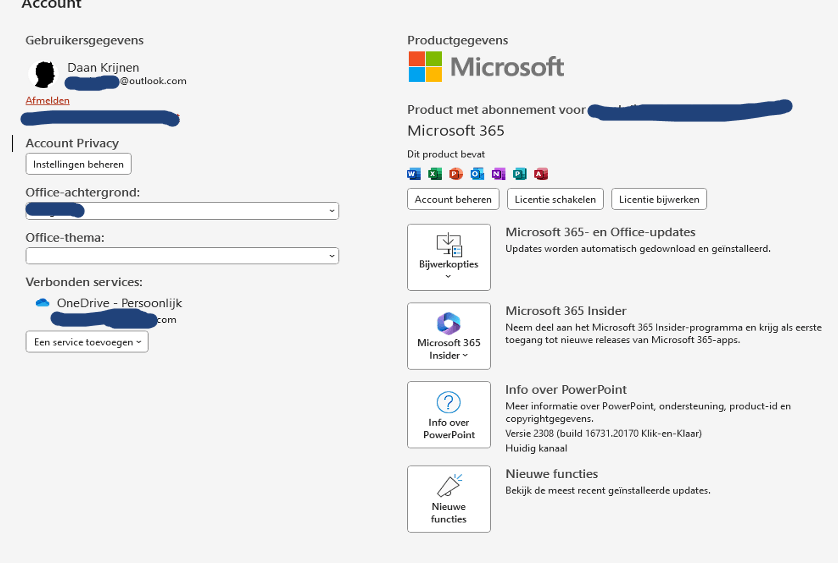This screenshot has height=573, width=838.
Task: Click the Account Privacy heading
Action: click(x=72, y=143)
